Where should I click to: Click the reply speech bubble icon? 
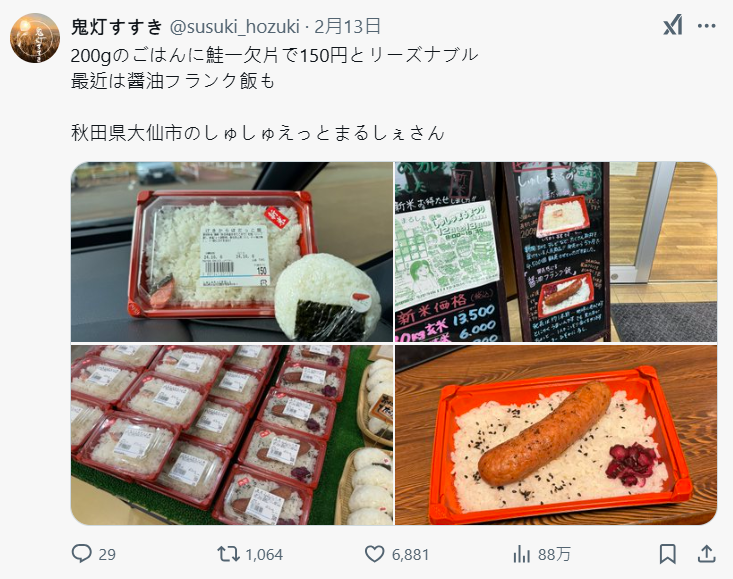point(81,554)
